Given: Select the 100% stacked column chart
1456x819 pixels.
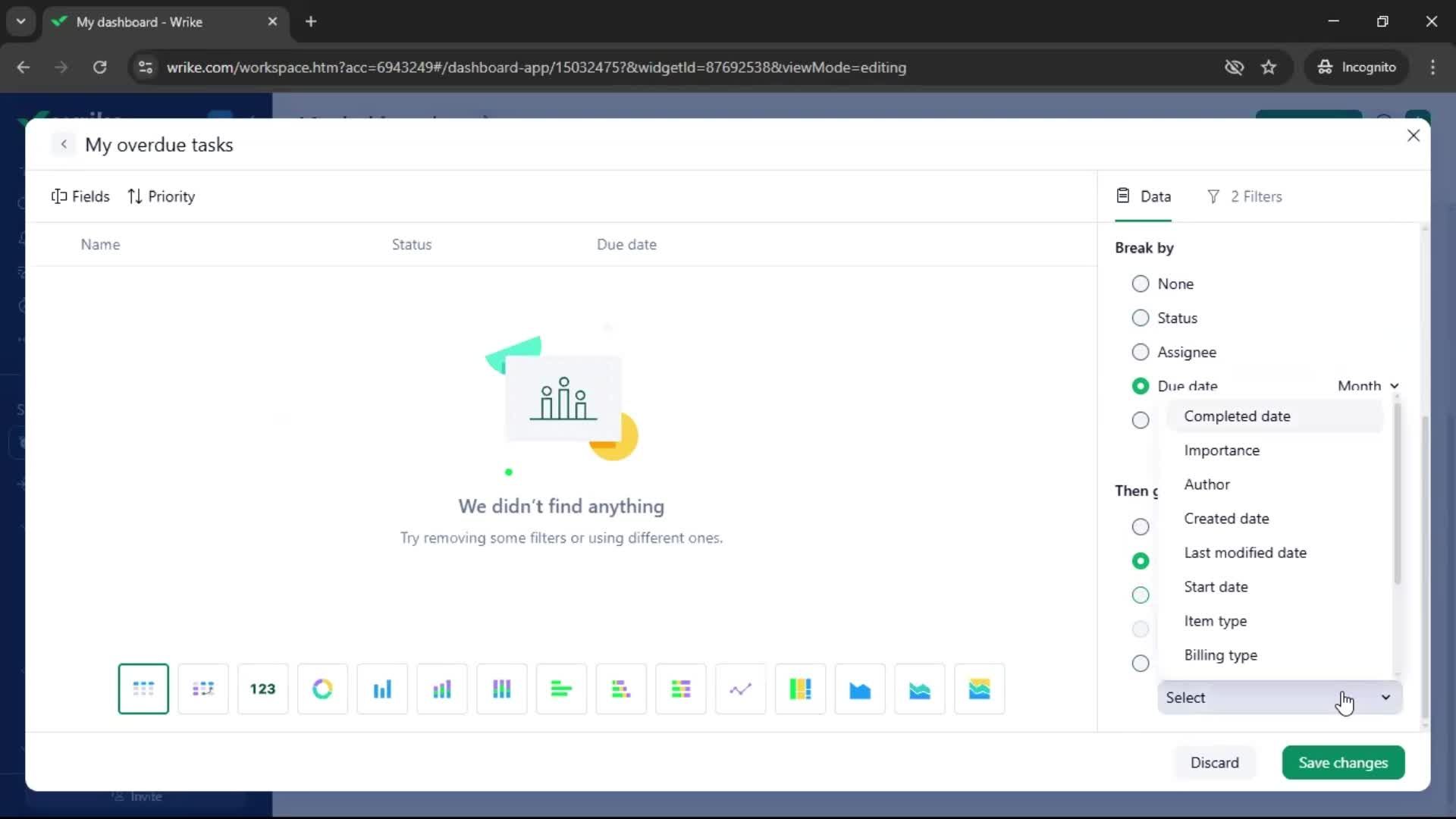Looking at the screenshot, I should (x=501, y=689).
